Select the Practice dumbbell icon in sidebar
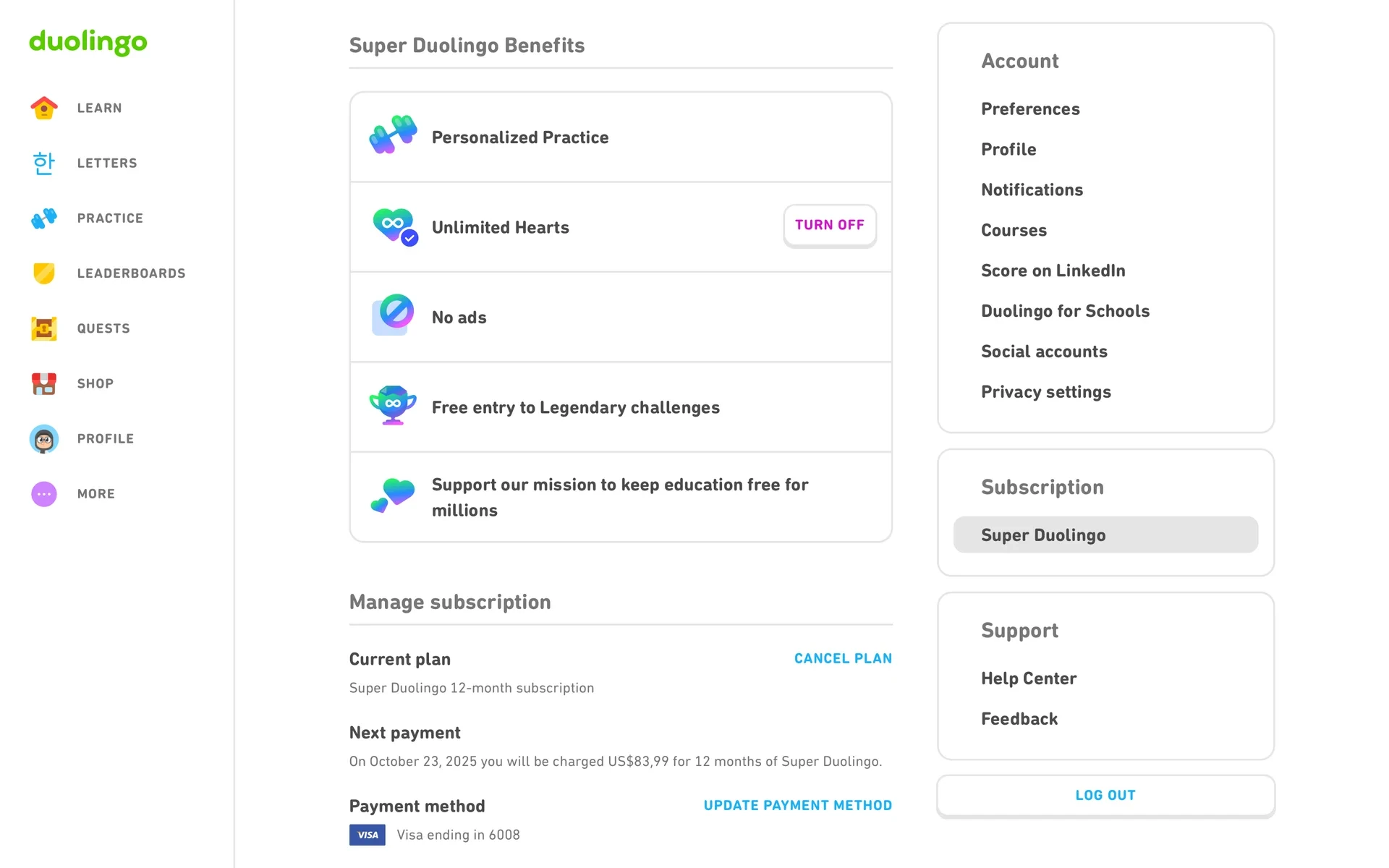This screenshot has width=1389, height=868. point(44,218)
